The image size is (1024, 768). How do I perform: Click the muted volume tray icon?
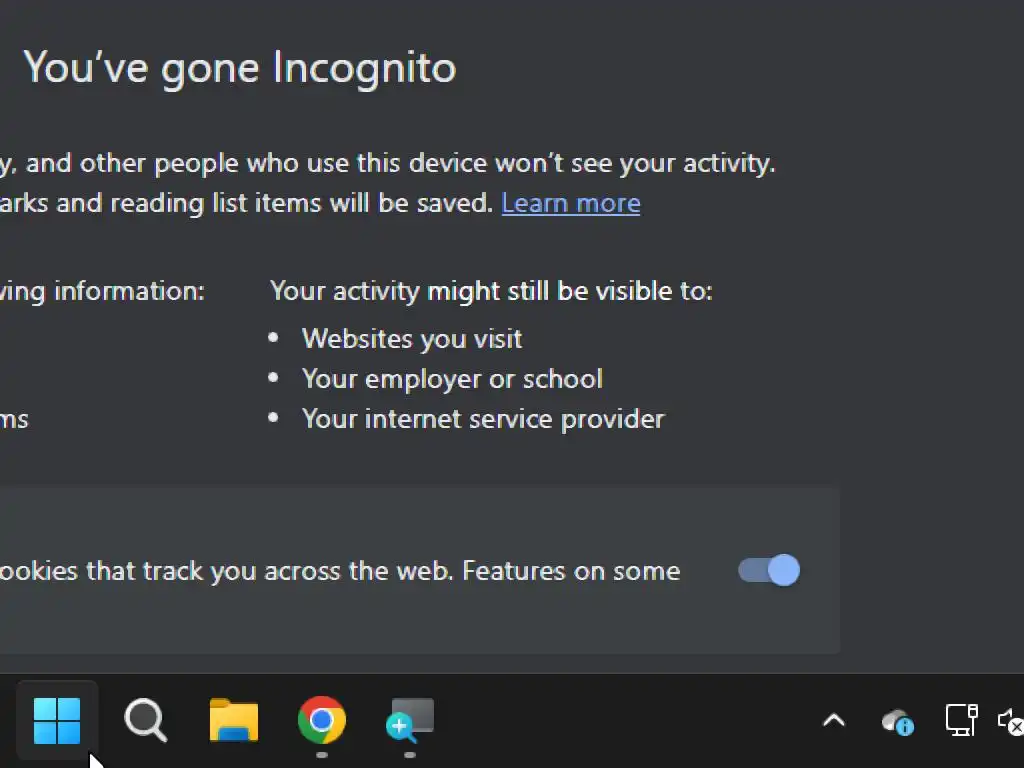click(1011, 720)
